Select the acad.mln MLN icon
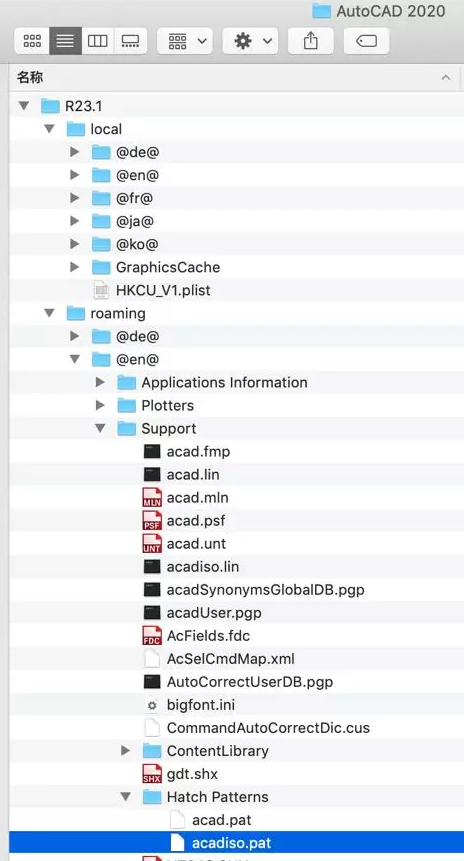 click(152, 497)
